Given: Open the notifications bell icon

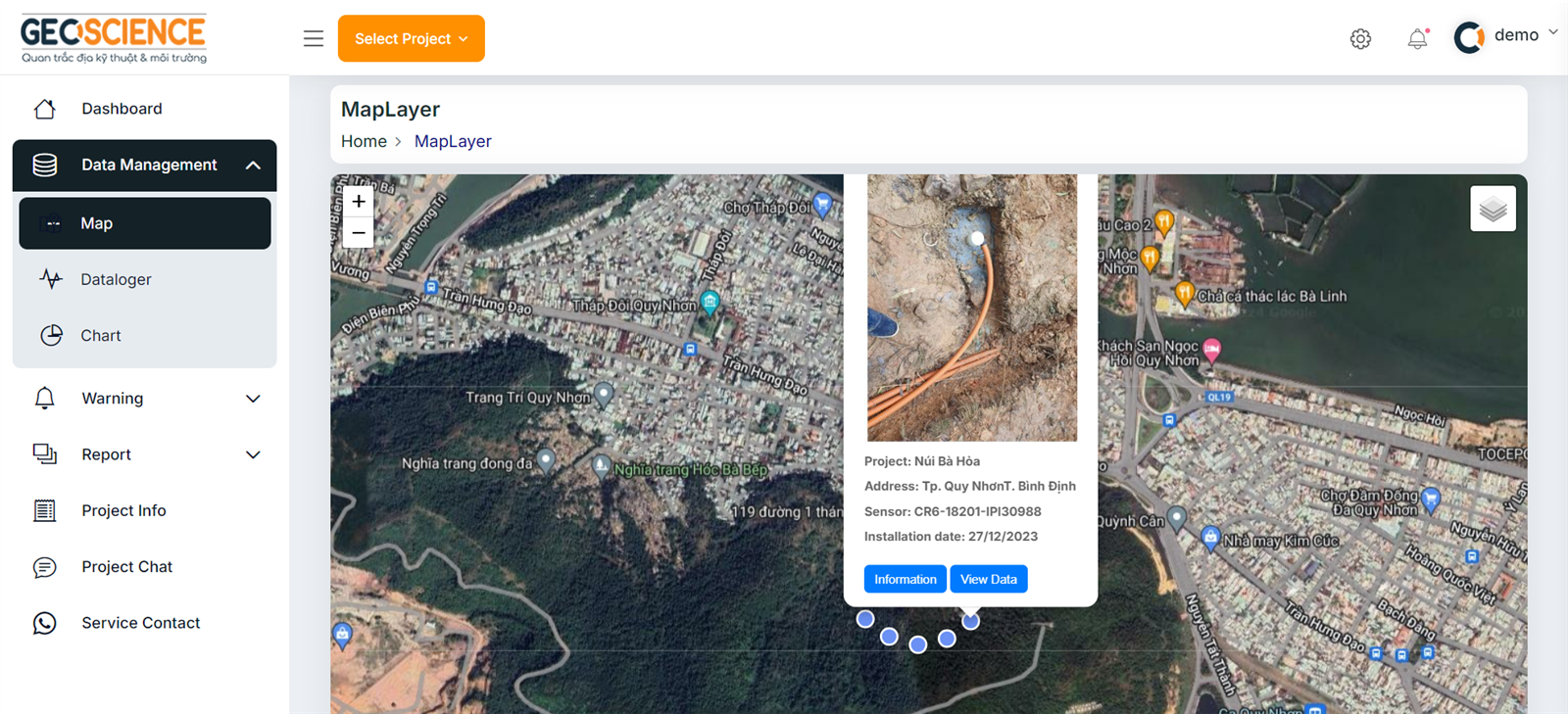Looking at the screenshot, I should [x=1417, y=39].
